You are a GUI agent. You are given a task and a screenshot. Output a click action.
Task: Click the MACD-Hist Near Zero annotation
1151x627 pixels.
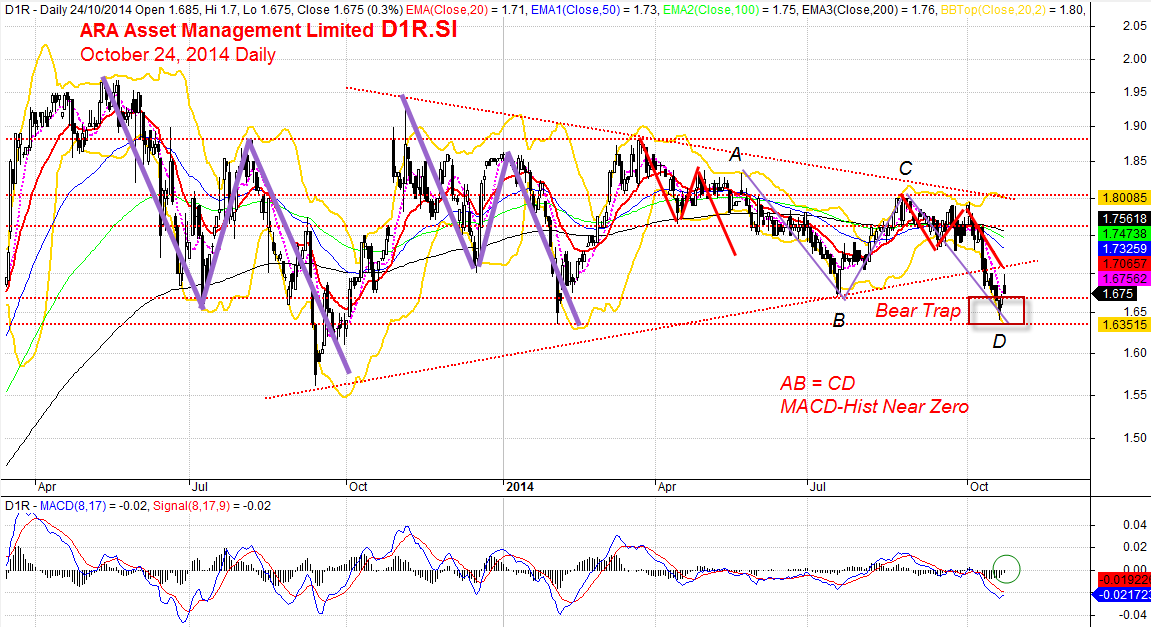point(874,407)
